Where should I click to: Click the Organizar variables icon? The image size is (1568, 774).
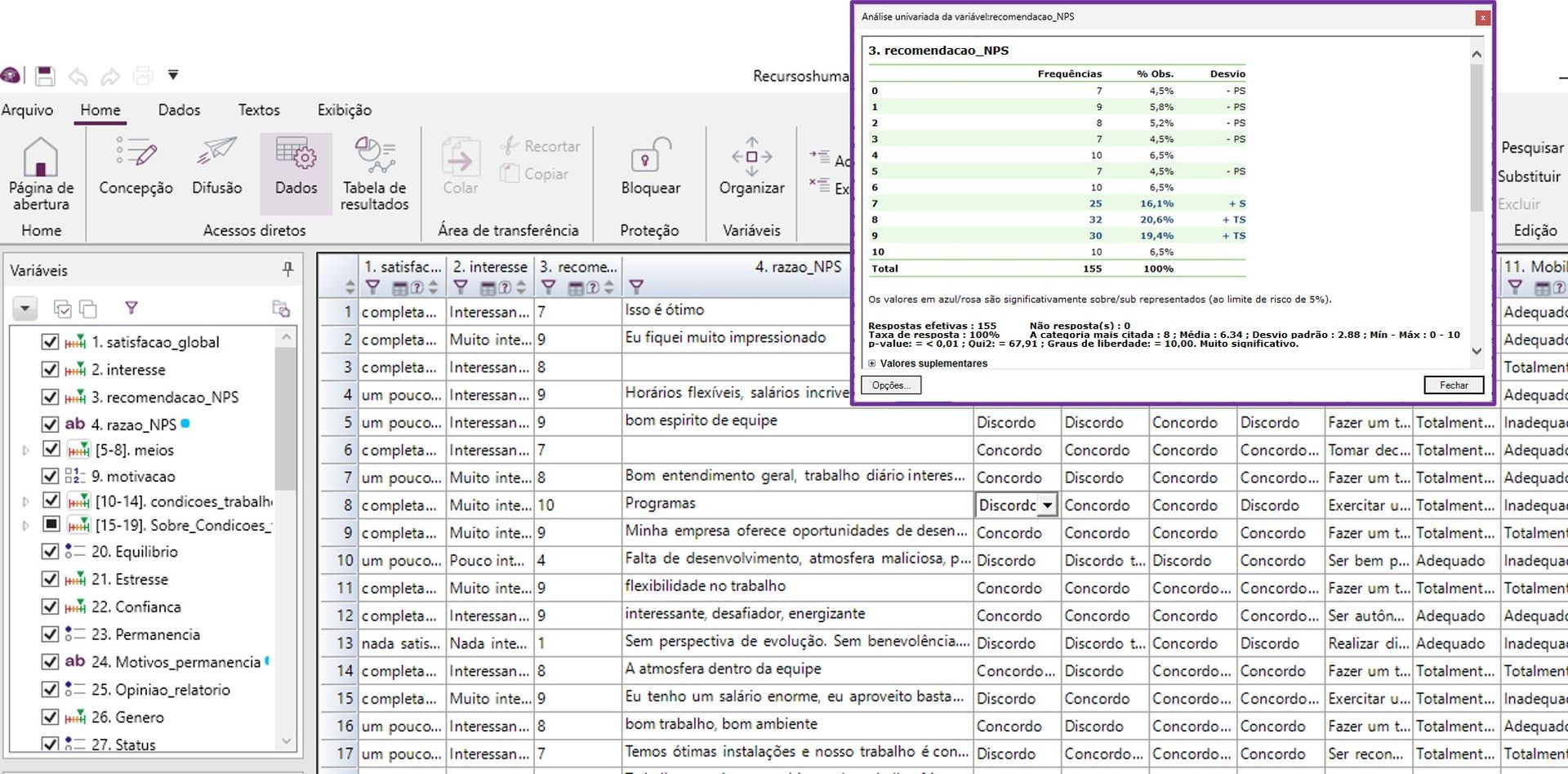(751, 156)
